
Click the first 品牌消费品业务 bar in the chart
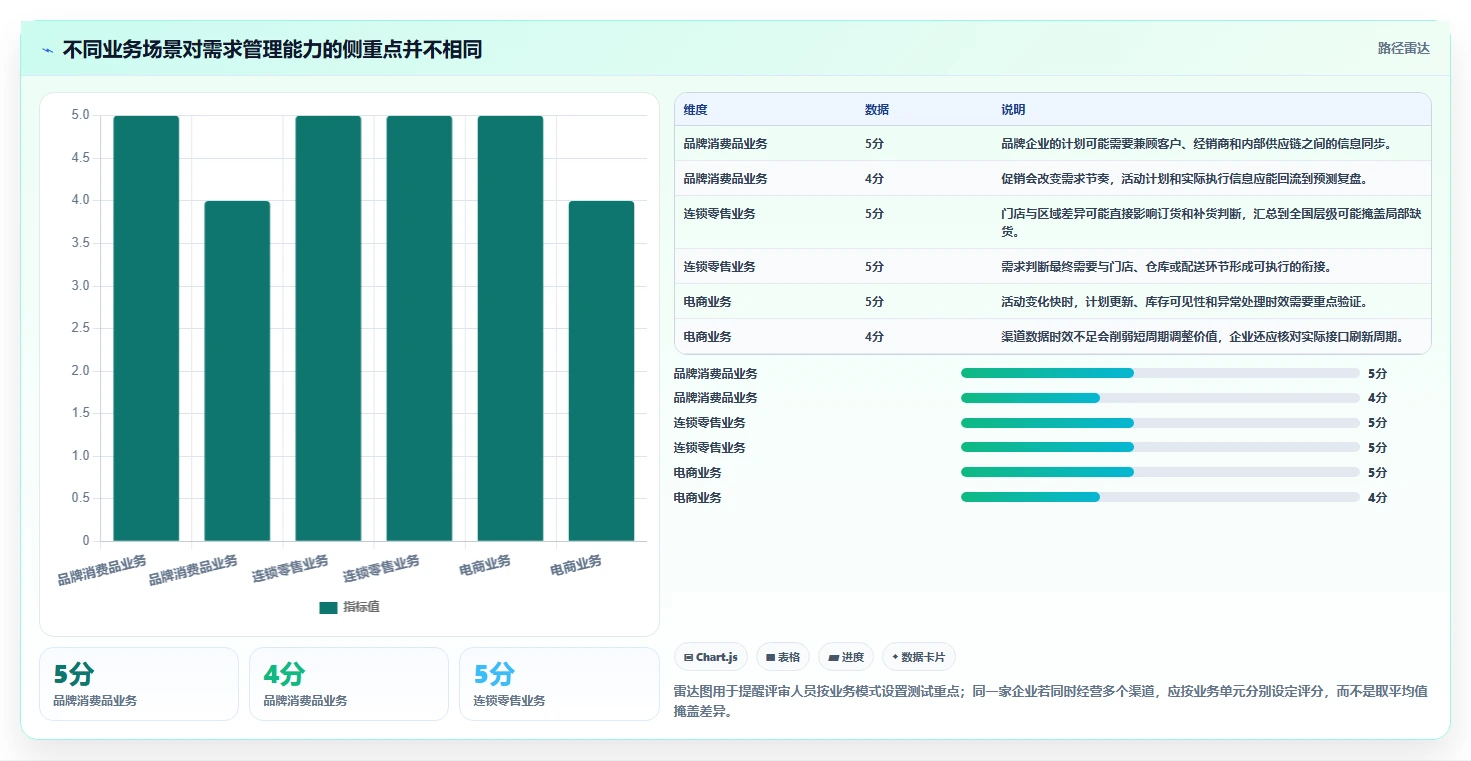click(146, 328)
